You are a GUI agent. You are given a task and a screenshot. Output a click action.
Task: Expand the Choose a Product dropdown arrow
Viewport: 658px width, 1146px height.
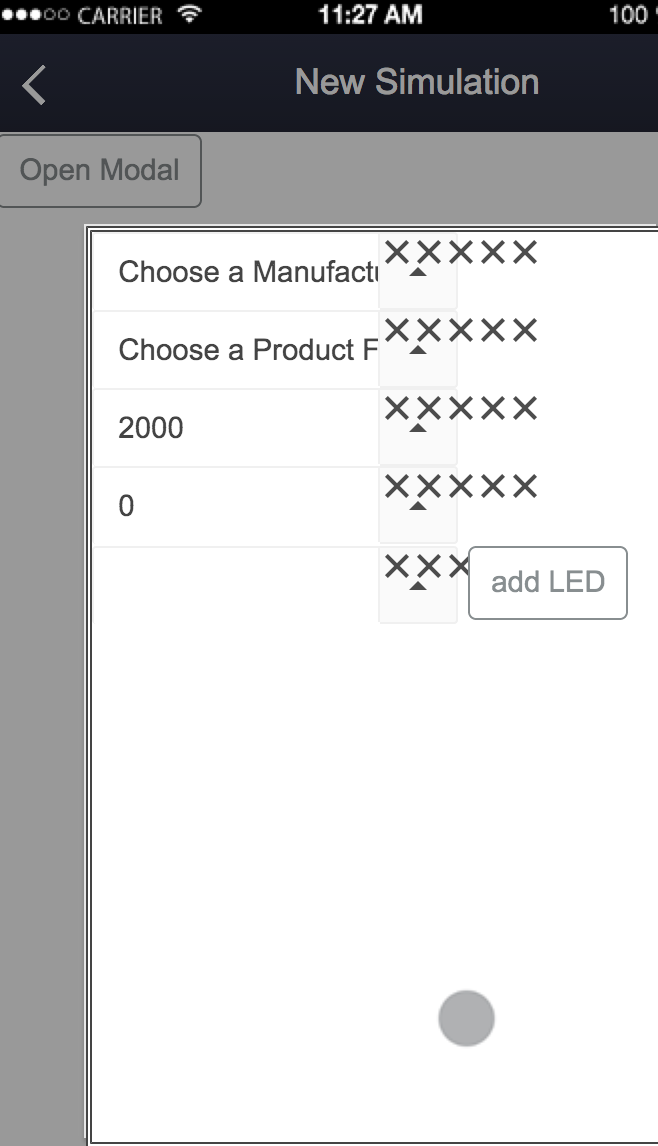click(418, 351)
